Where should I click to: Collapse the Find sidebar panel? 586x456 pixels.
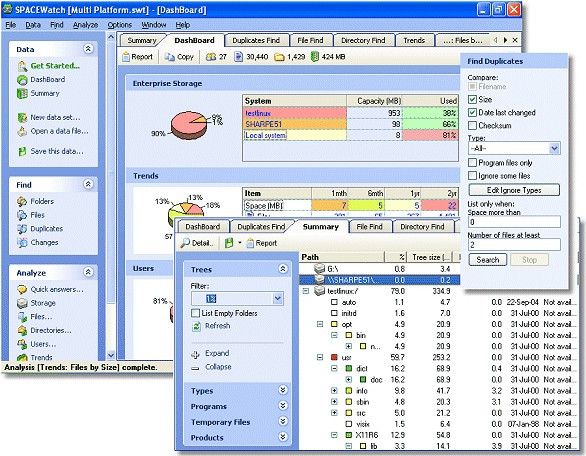[x=88, y=184]
